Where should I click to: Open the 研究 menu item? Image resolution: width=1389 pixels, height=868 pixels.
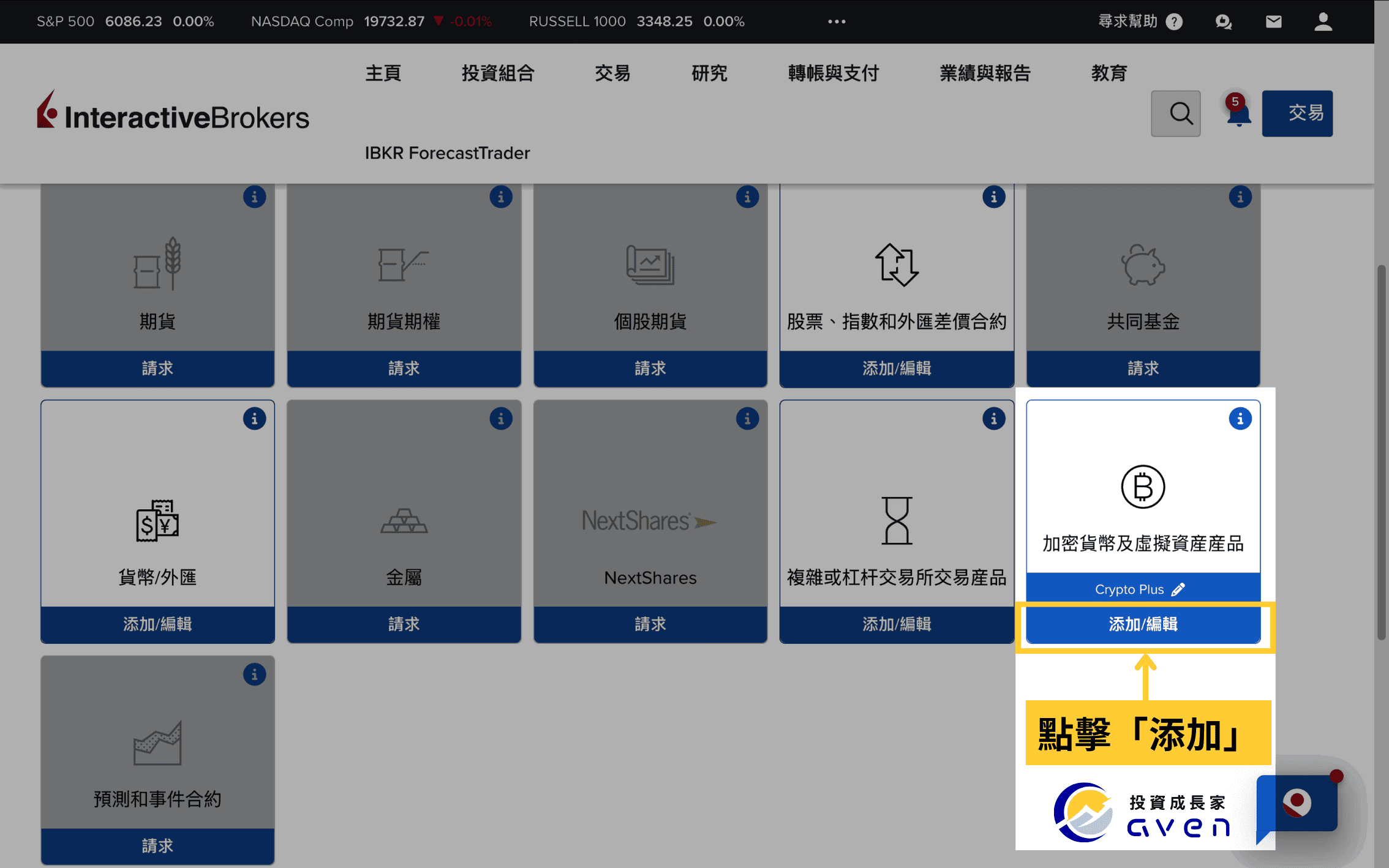point(709,73)
